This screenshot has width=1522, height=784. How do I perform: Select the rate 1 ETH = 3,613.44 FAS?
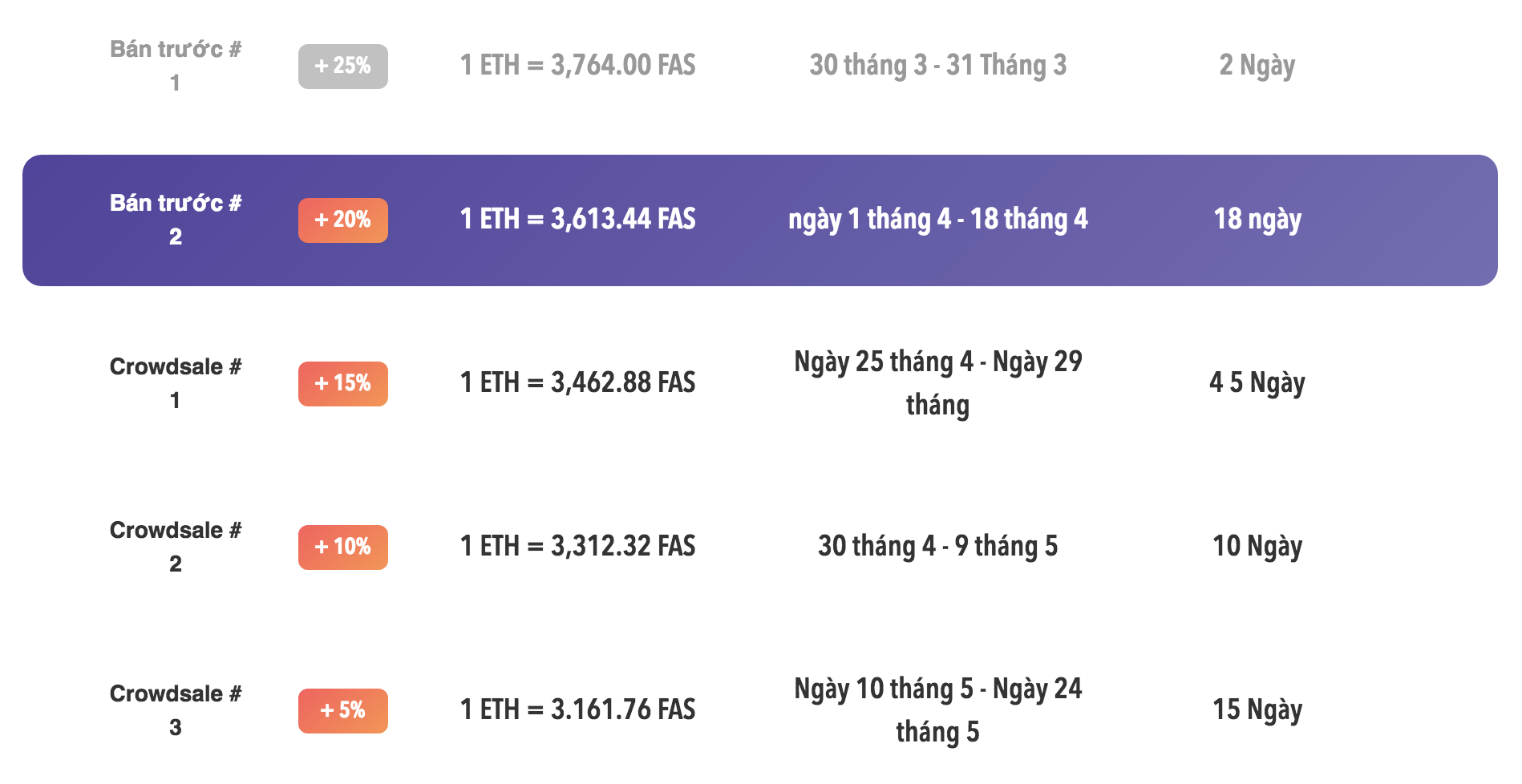point(578,219)
